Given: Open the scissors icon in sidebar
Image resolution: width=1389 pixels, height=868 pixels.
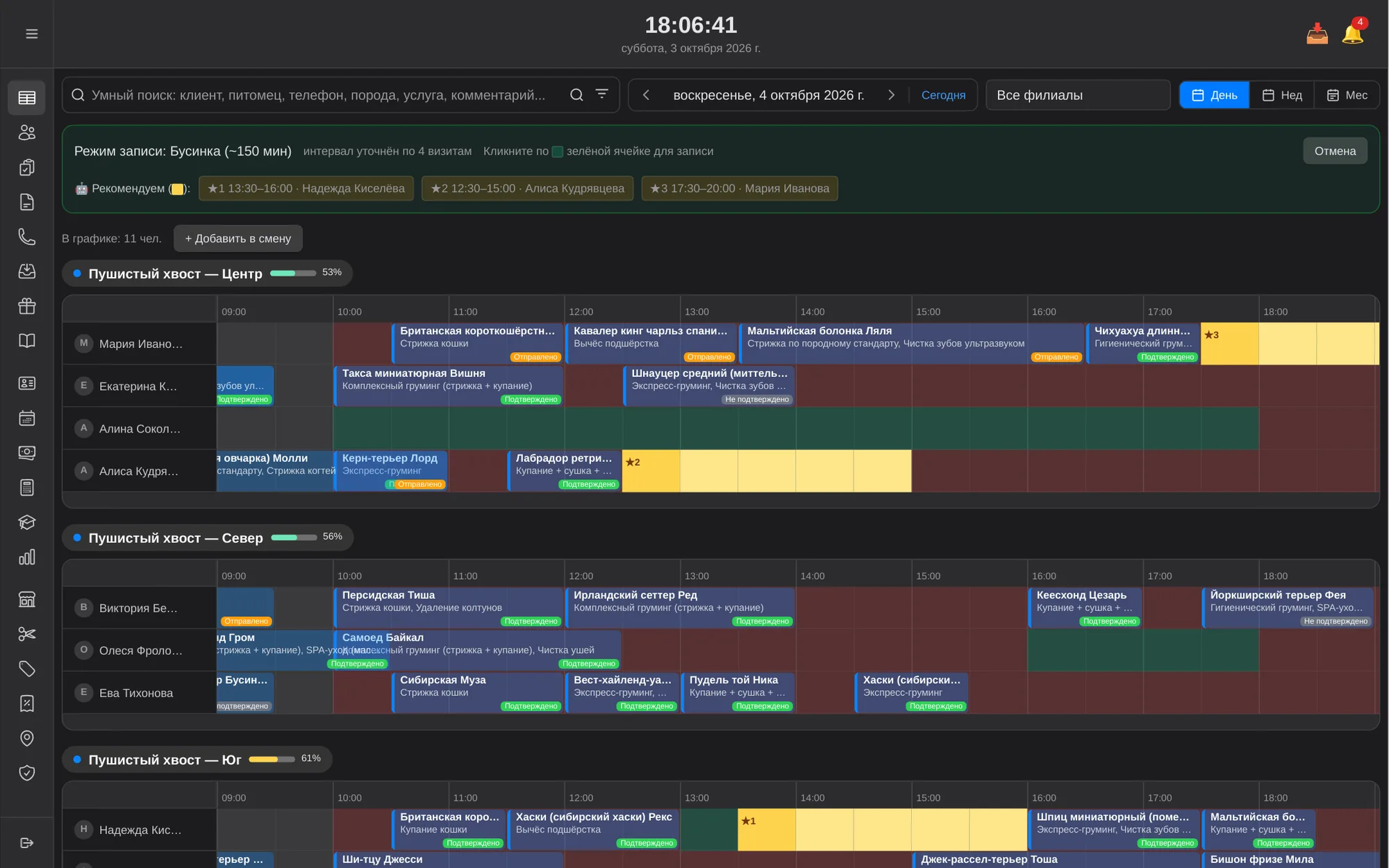Looking at the screenshot, I should coord(27,634).
